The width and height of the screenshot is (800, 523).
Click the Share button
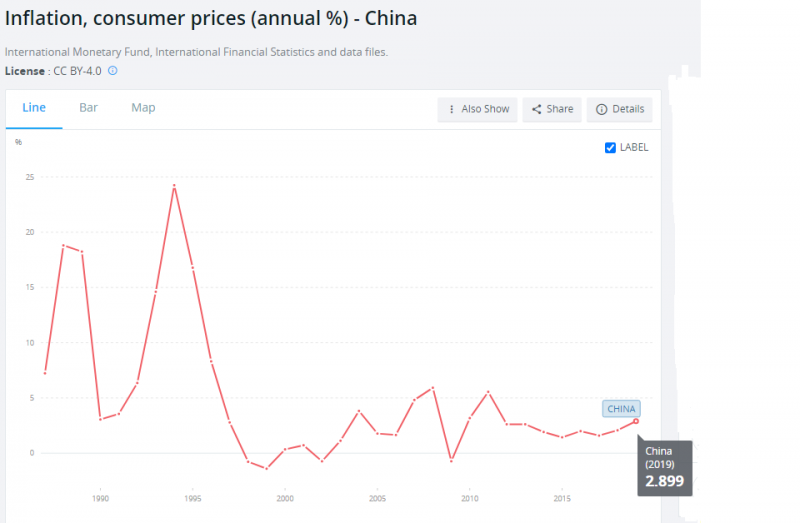pyautogui.click(x=552, y=109)
